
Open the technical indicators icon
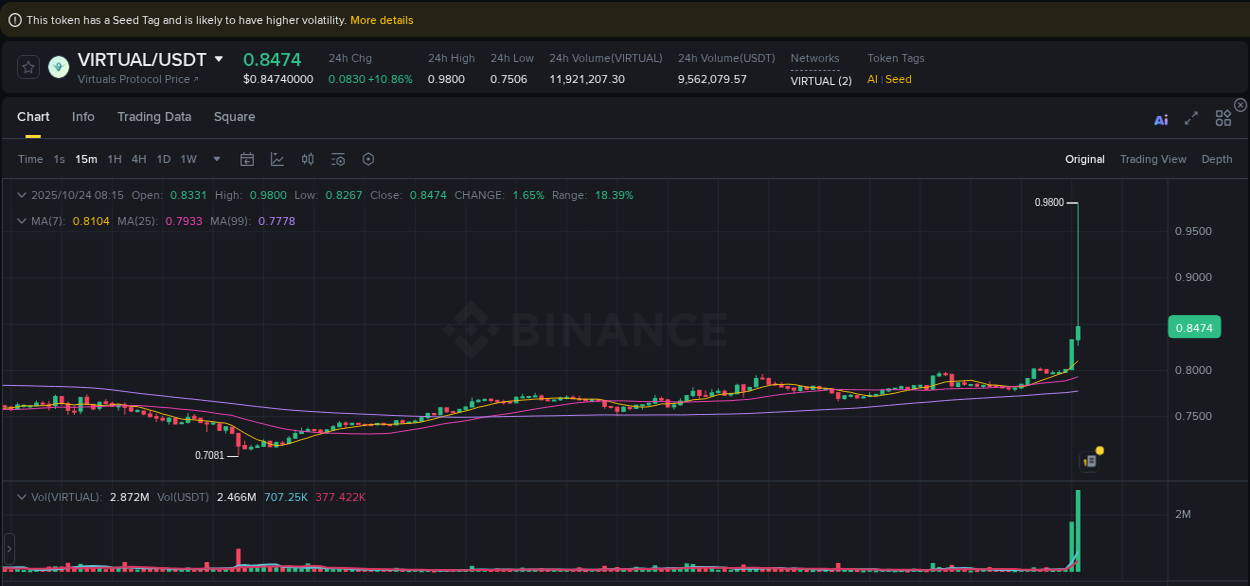click(x=275, y=159)
